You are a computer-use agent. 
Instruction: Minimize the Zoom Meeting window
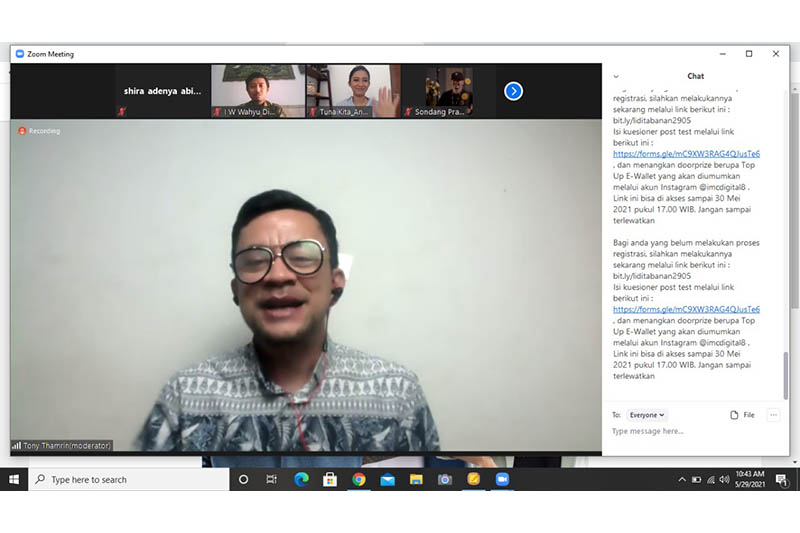click(x=722, y=54)
